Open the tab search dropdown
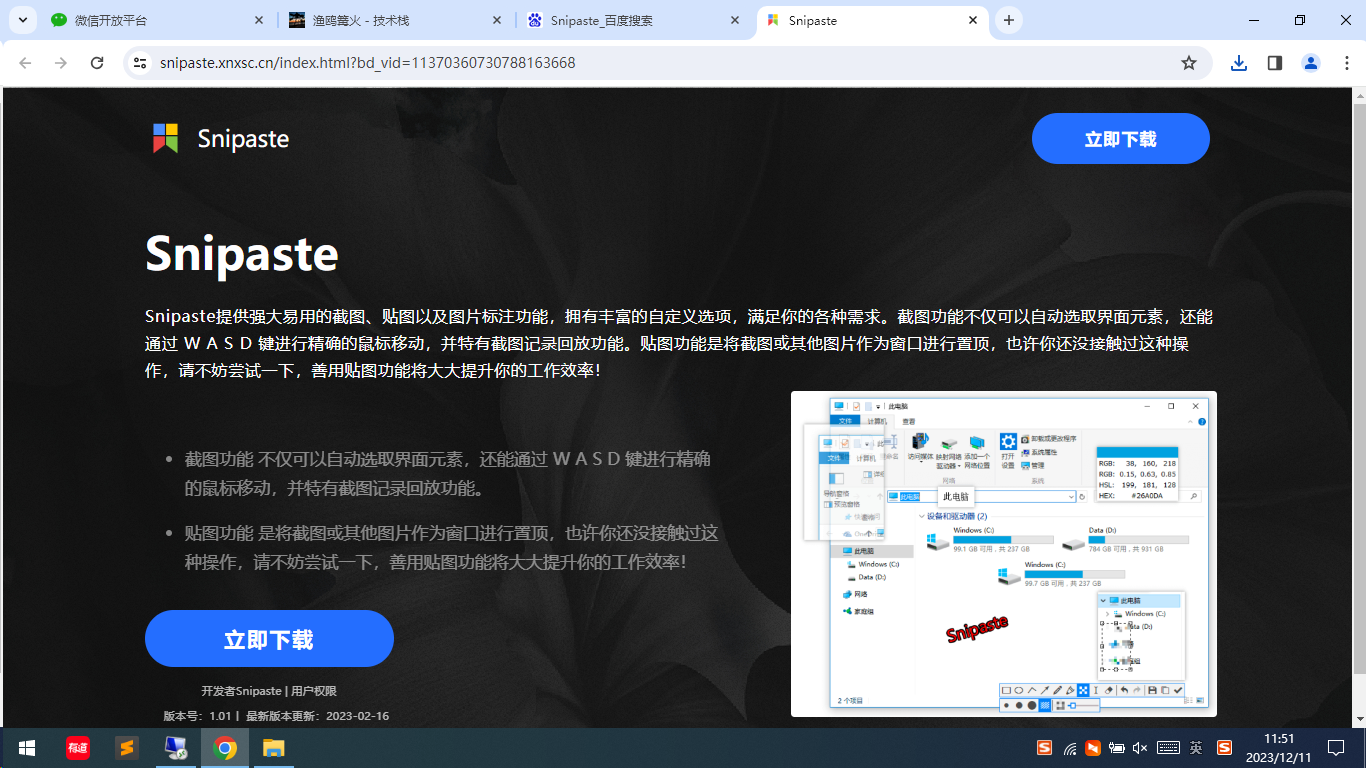The height and width of the screenshot is (768, 1366). click(22, 20)
